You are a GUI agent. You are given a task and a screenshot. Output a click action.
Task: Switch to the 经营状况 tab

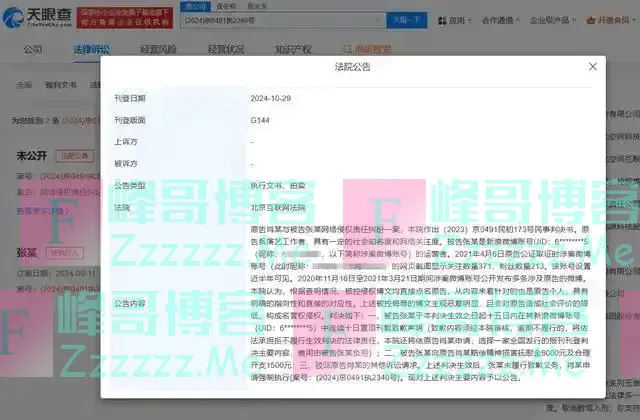click(226, 49)
